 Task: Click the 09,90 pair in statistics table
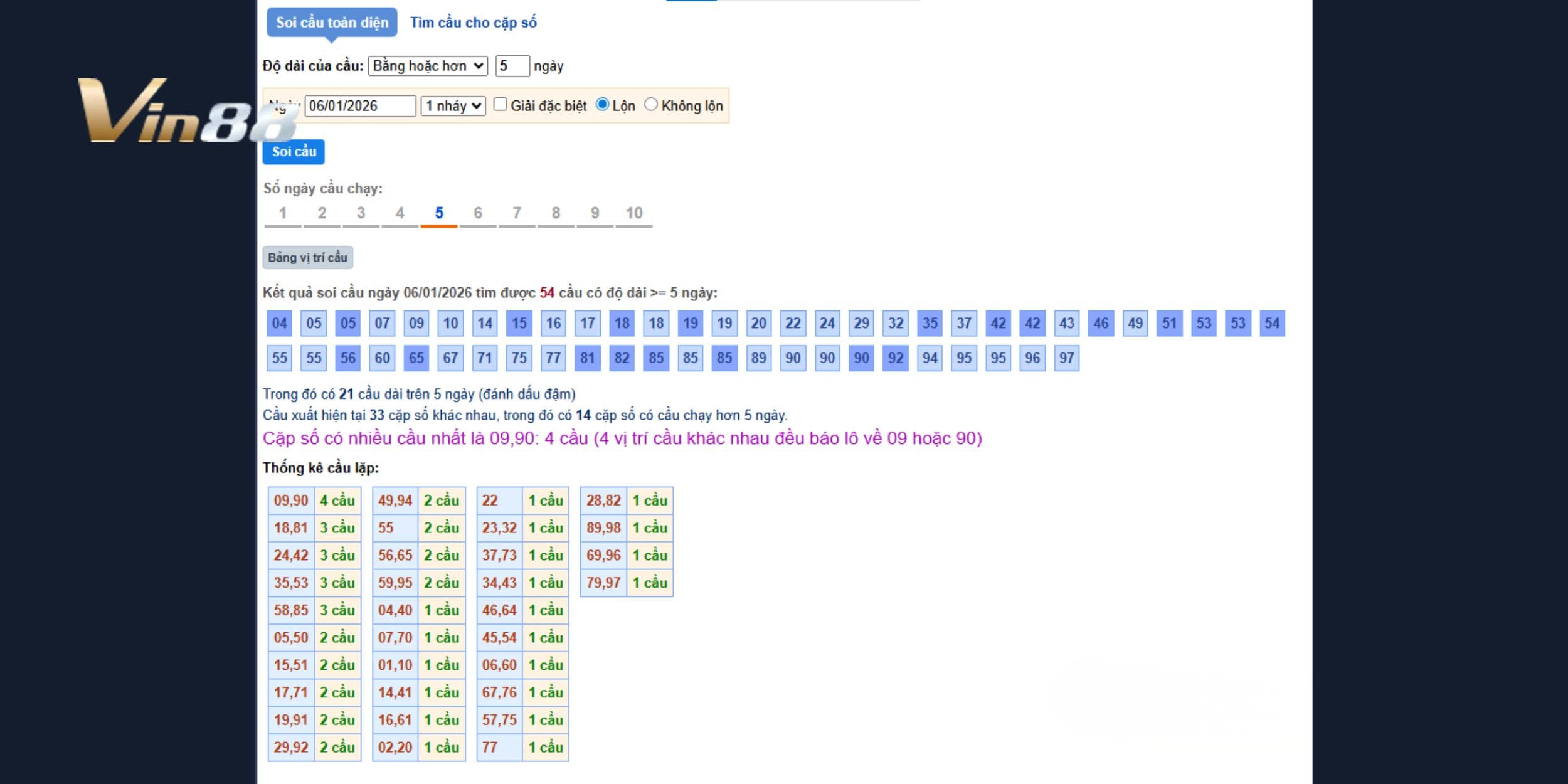[x=291, y=501]
